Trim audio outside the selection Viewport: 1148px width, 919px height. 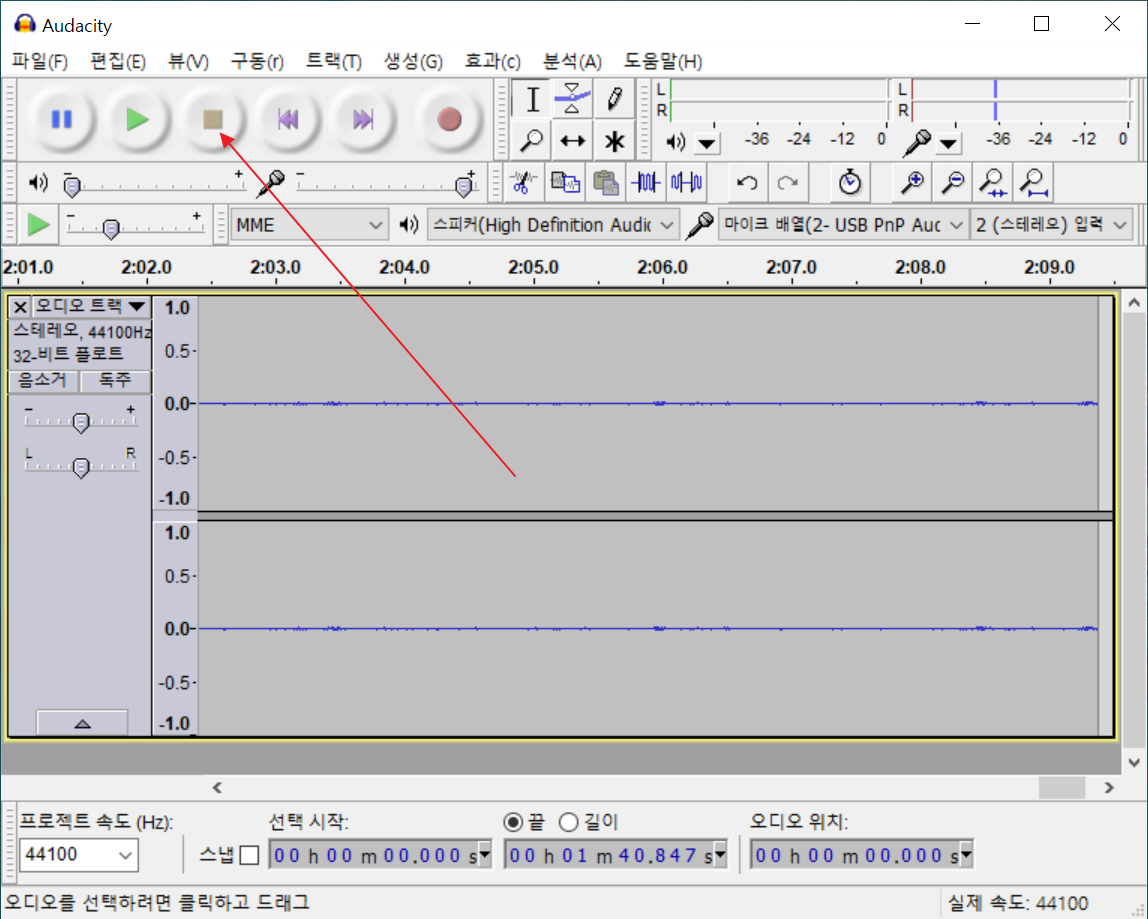(x=646, y=182)
